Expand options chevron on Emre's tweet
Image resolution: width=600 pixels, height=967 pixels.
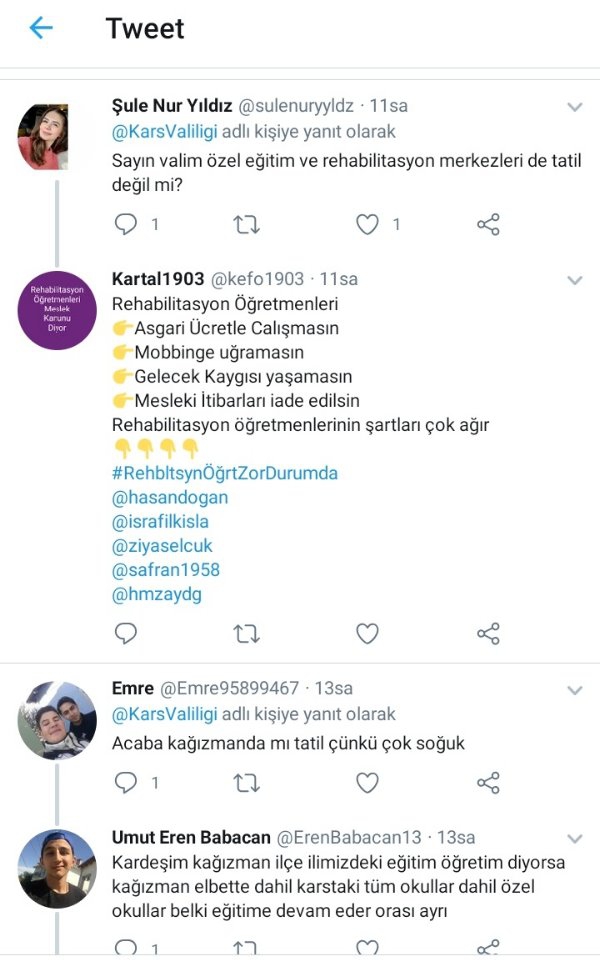click(575, 690)
